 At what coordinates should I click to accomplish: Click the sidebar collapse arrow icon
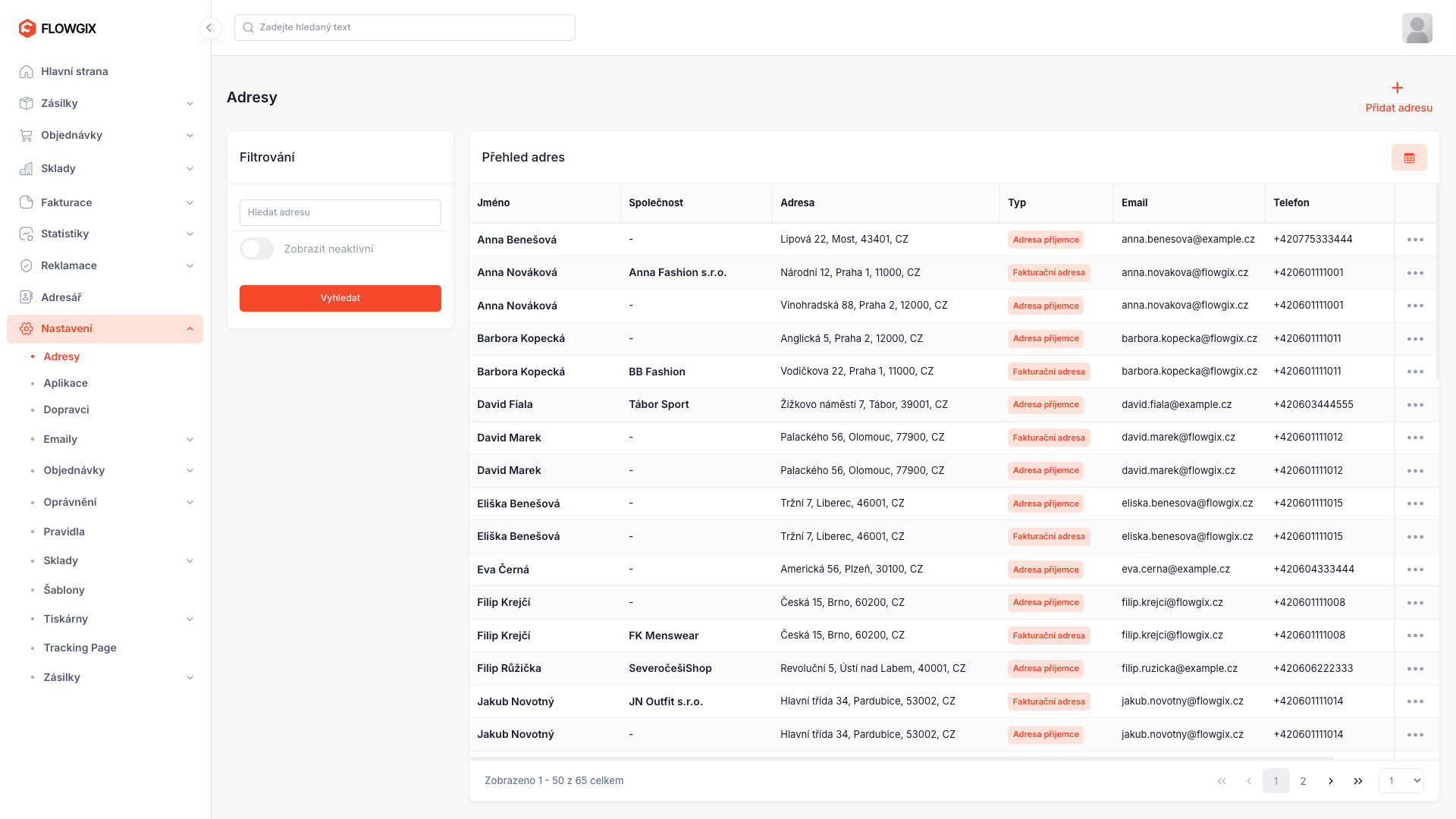tap(210, 28)
